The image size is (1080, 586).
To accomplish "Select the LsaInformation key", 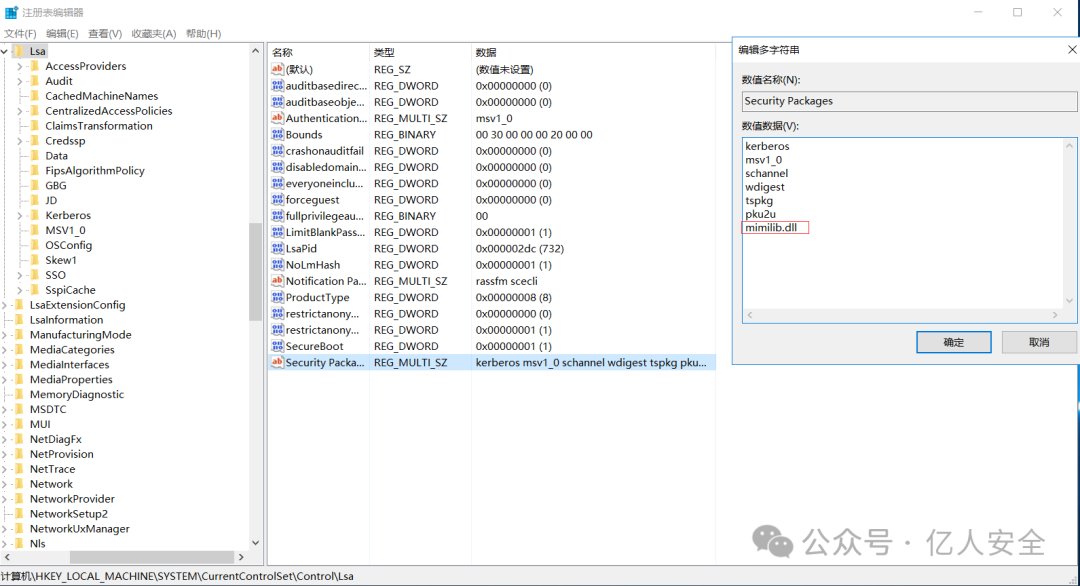I will (66, 320).
